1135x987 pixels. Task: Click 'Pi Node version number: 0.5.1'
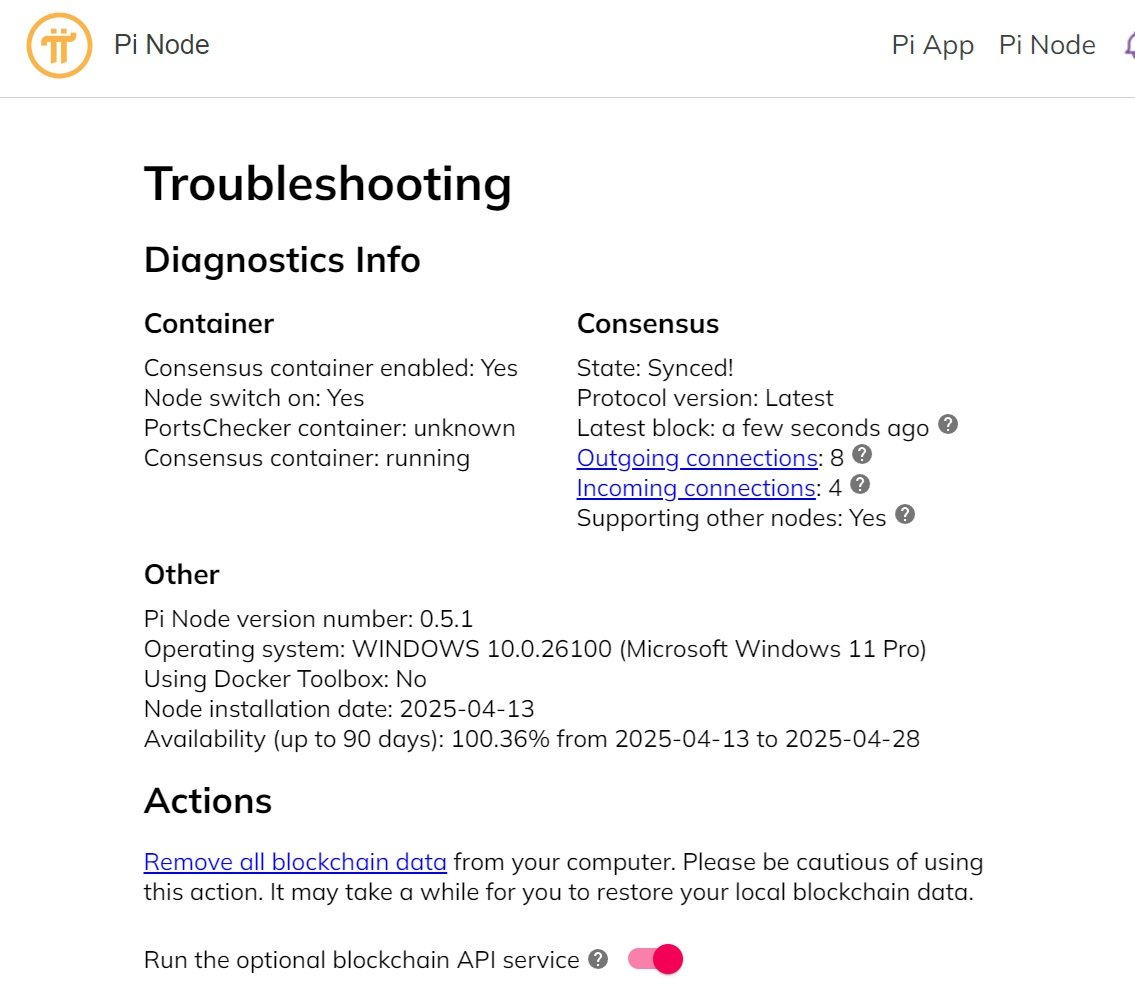308,619
